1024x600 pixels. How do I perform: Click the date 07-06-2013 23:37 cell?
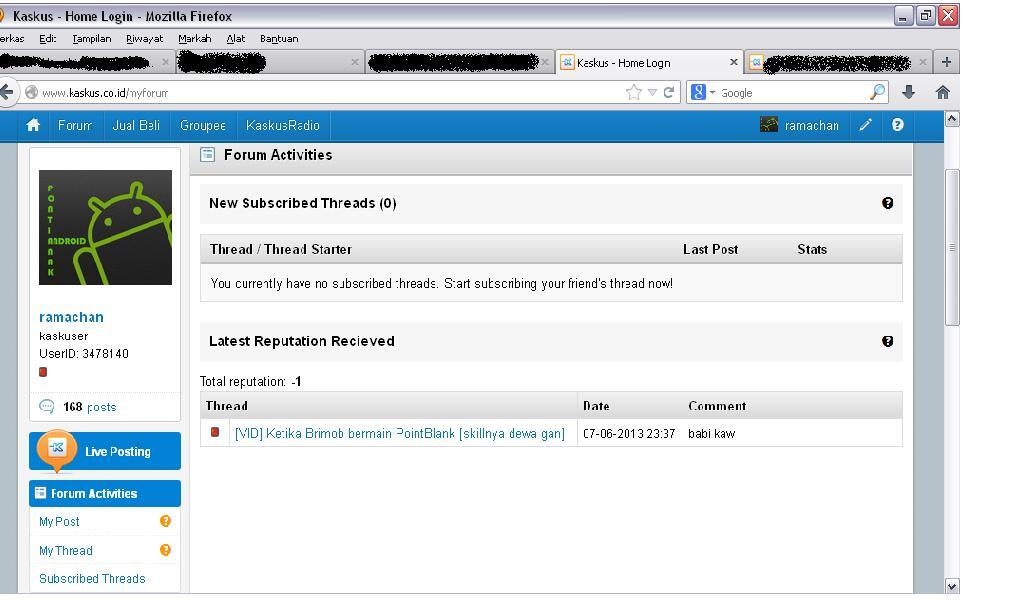click(x=629, y=434)
